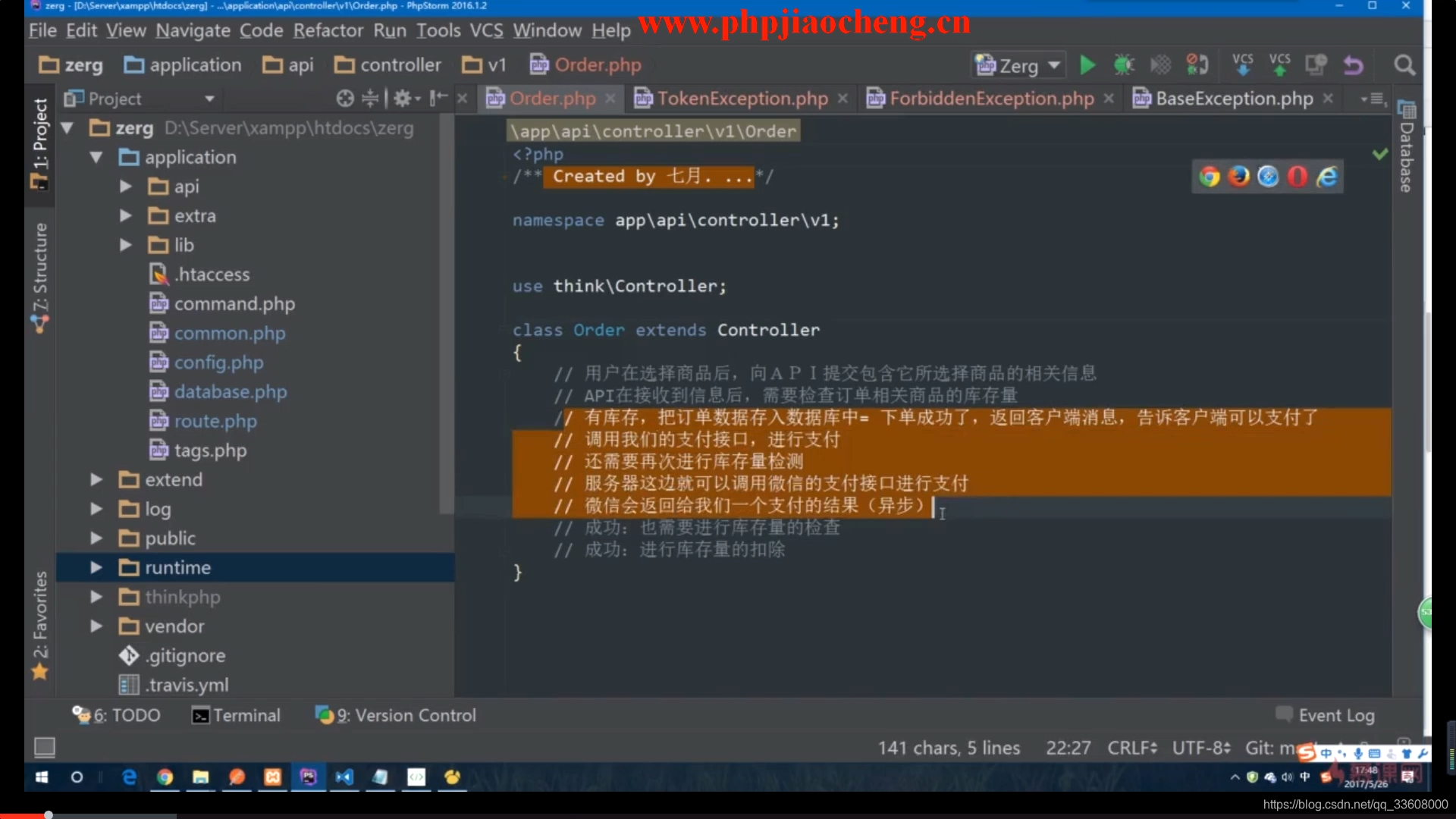Click the purple Revert undo arrow icon

(x=1354, y=65)
